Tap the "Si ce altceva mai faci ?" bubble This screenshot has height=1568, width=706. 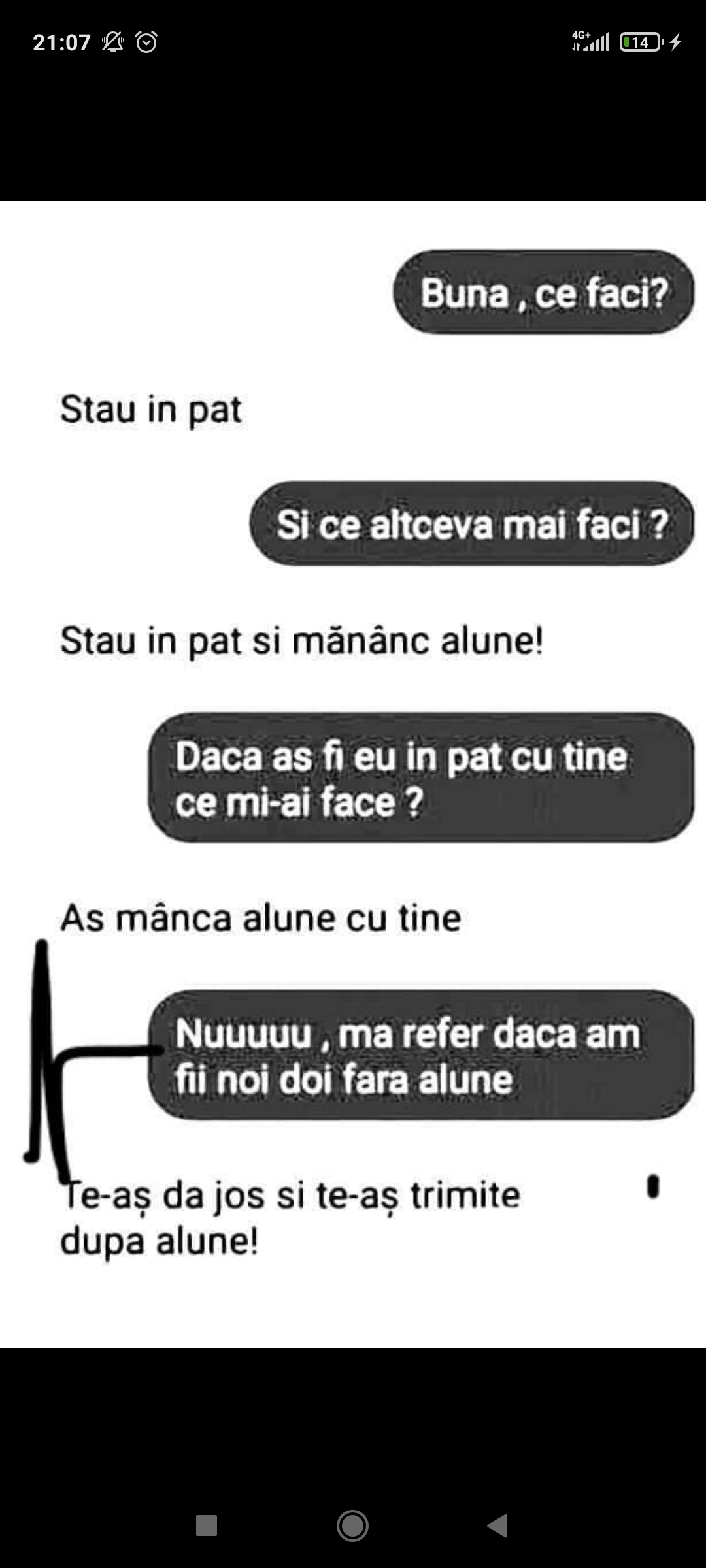472,524
